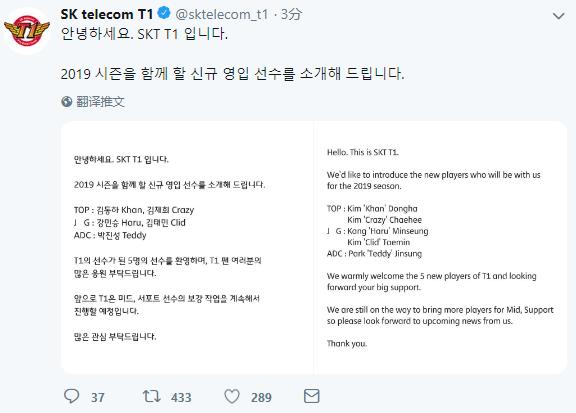
Task: Click the 3分 tweet timestamp
Action: pyautogui.click(x=291, y=14)
